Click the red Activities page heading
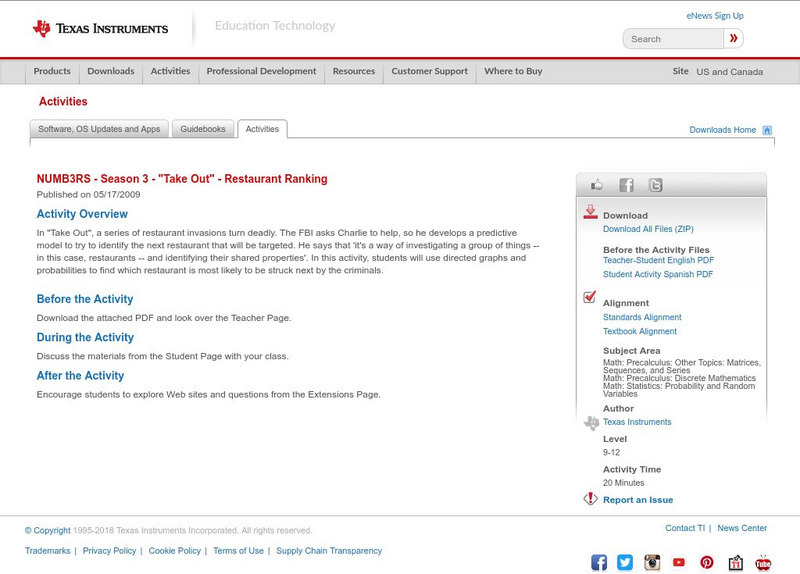 click(63, 102)
